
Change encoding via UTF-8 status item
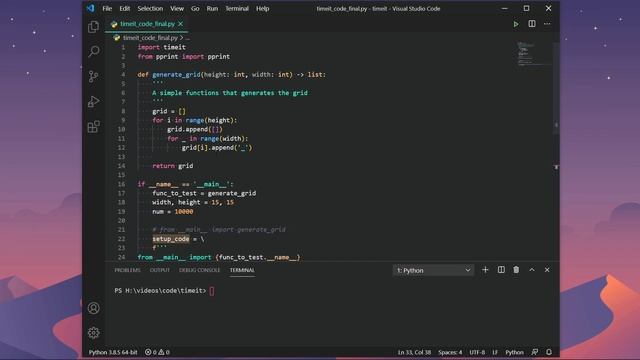pyautogui.click(x=477, y=352)
